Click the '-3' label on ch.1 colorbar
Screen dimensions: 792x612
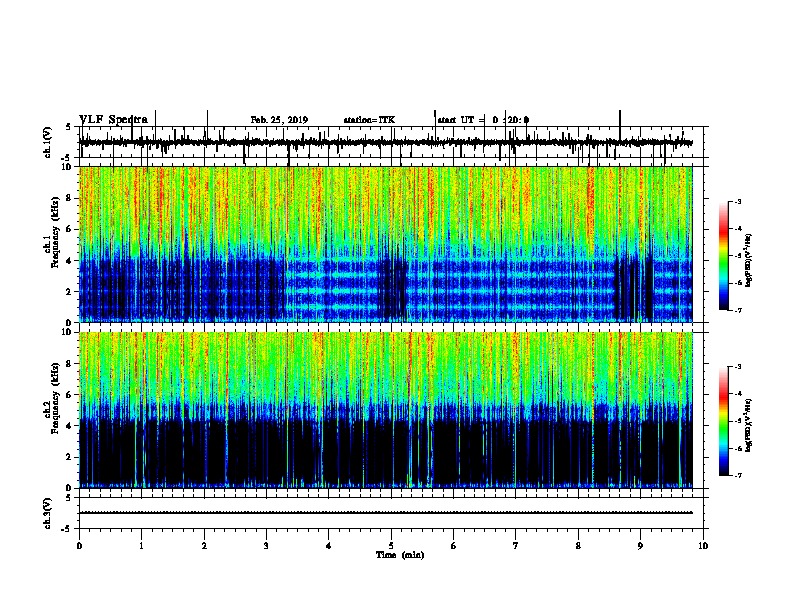[737, 202]
